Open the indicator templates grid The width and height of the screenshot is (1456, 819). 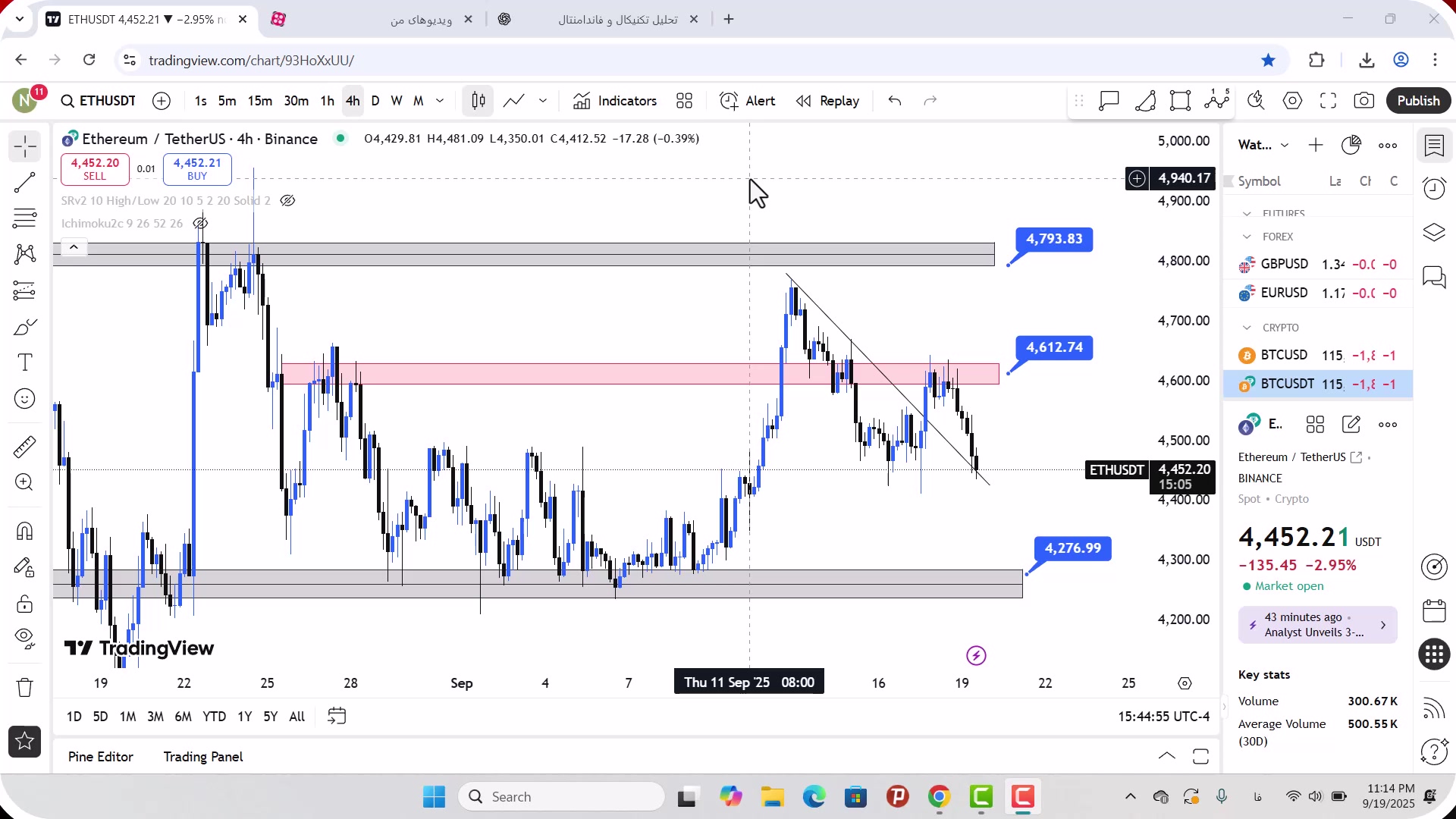(x=685, y=101)
